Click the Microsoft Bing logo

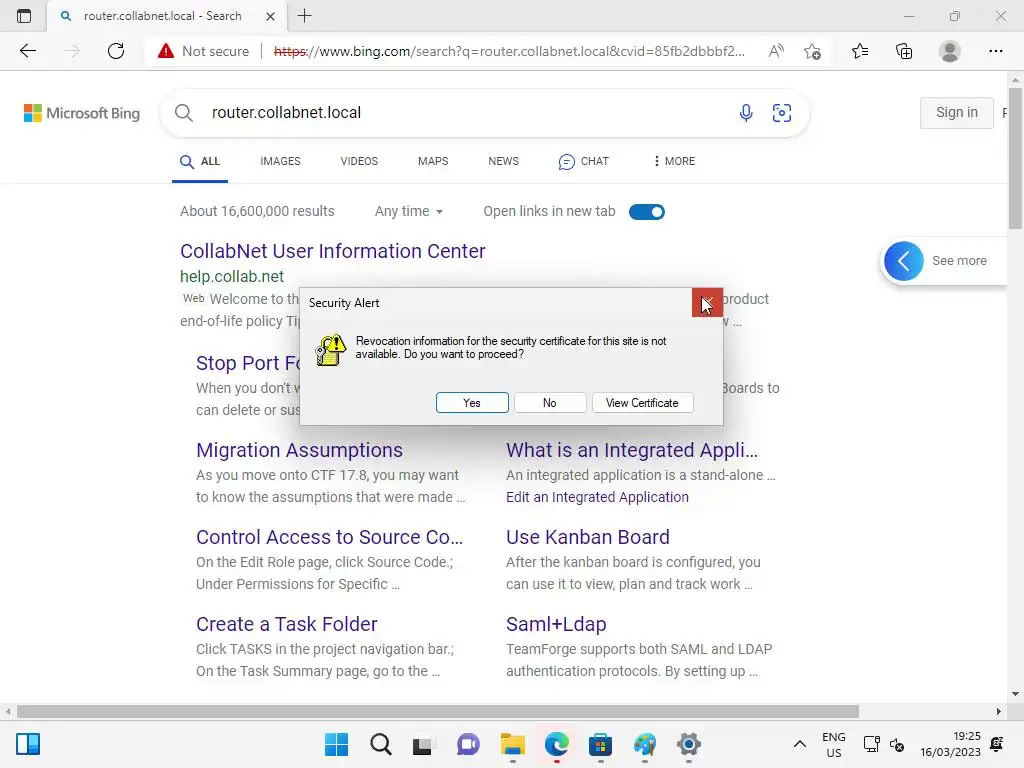pyautogui.click(x=82, y=113)
